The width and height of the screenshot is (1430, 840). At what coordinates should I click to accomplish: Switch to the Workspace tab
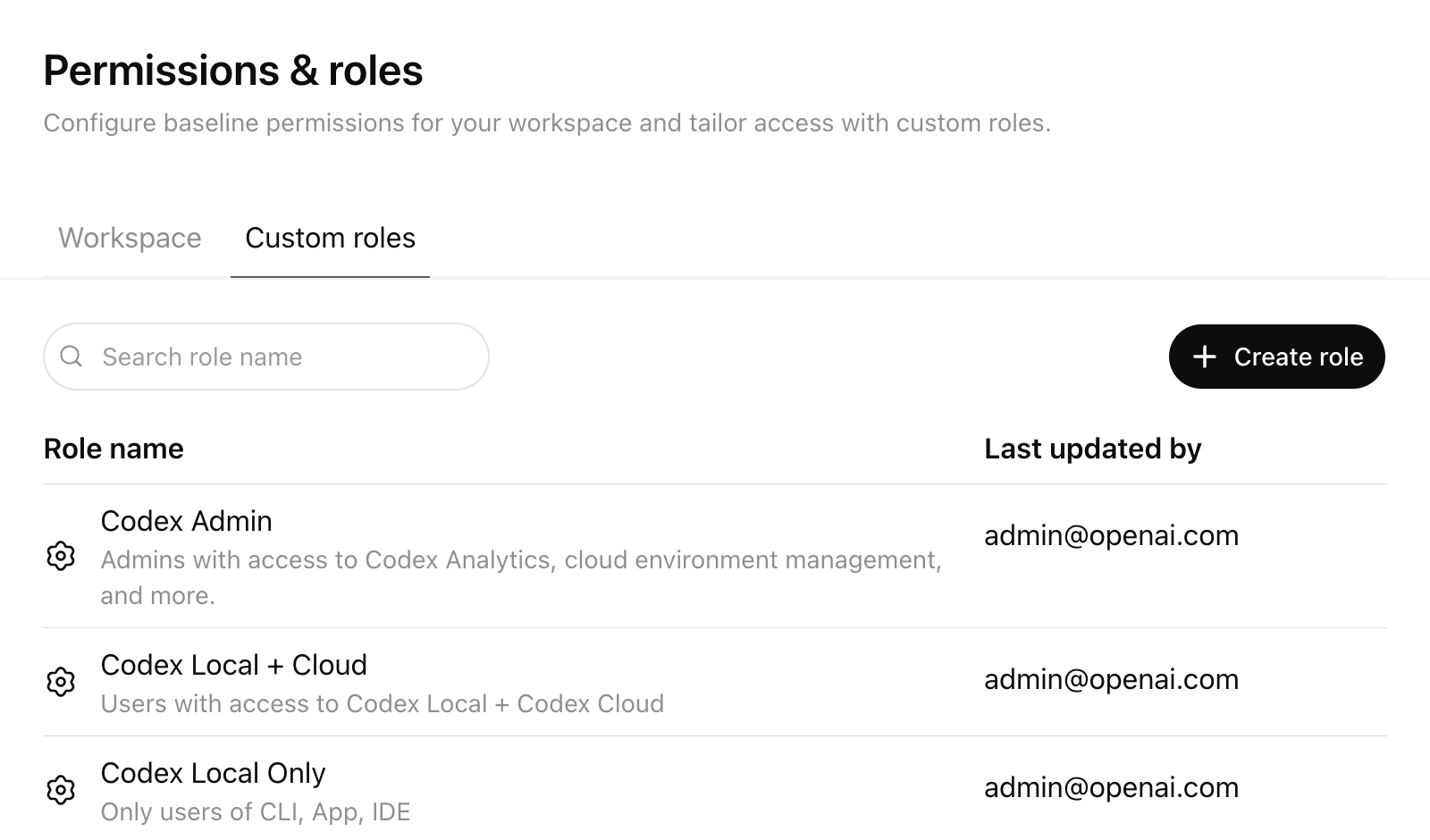[x=129, y=238]
